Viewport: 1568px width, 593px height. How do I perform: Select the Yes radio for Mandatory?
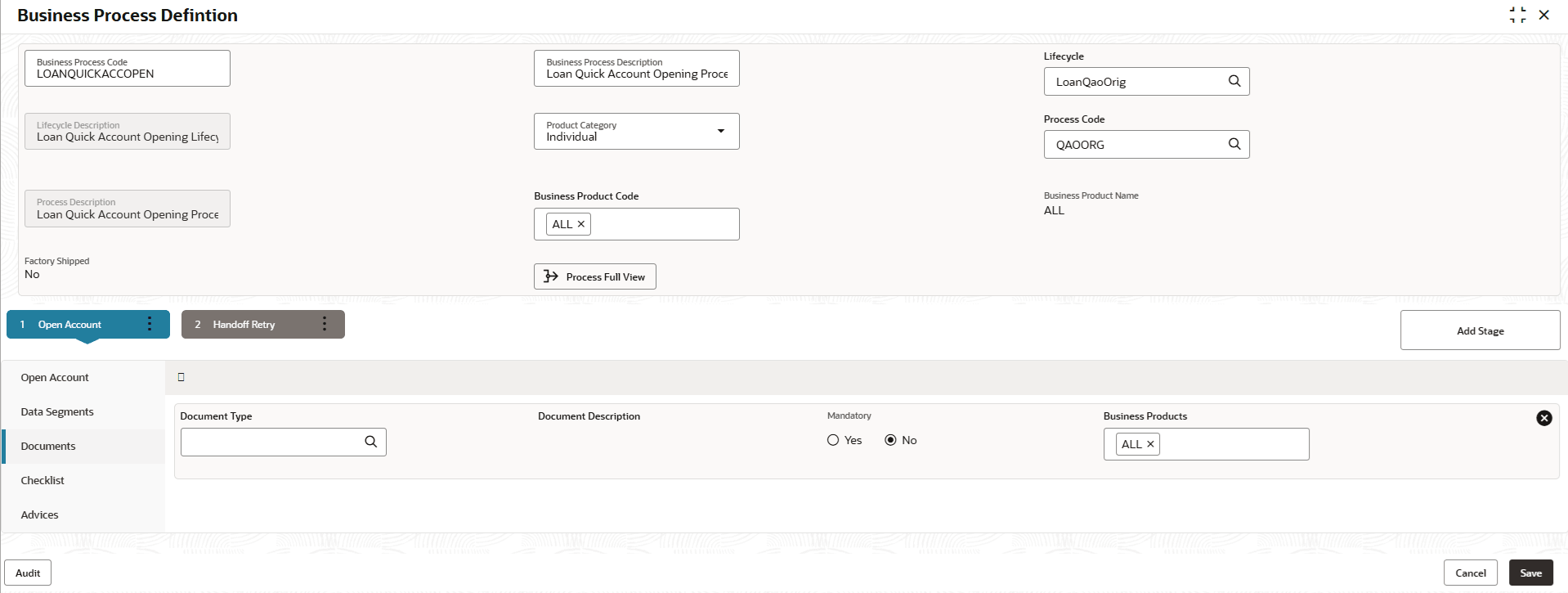[x=833, y=440]
